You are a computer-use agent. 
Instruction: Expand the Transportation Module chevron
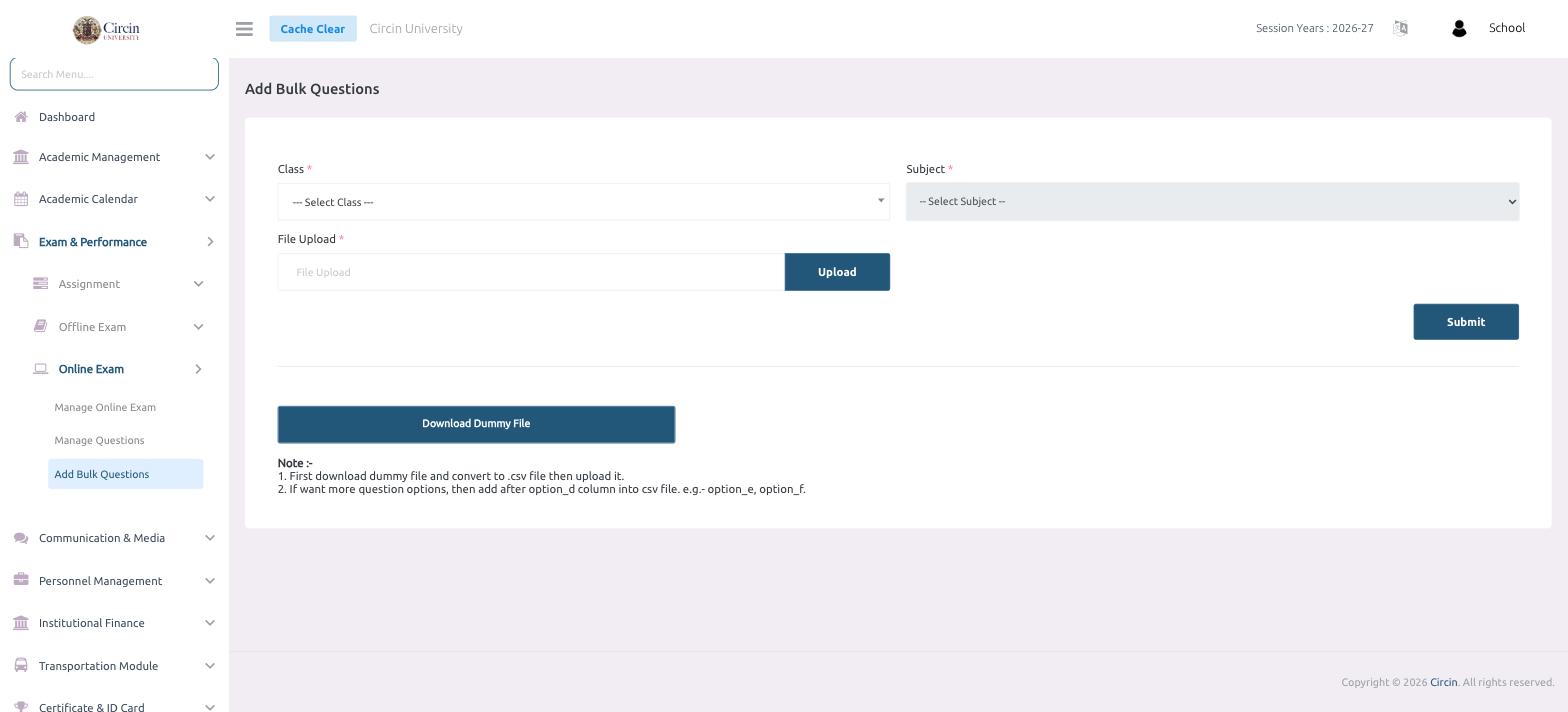[x=210, y=666]
